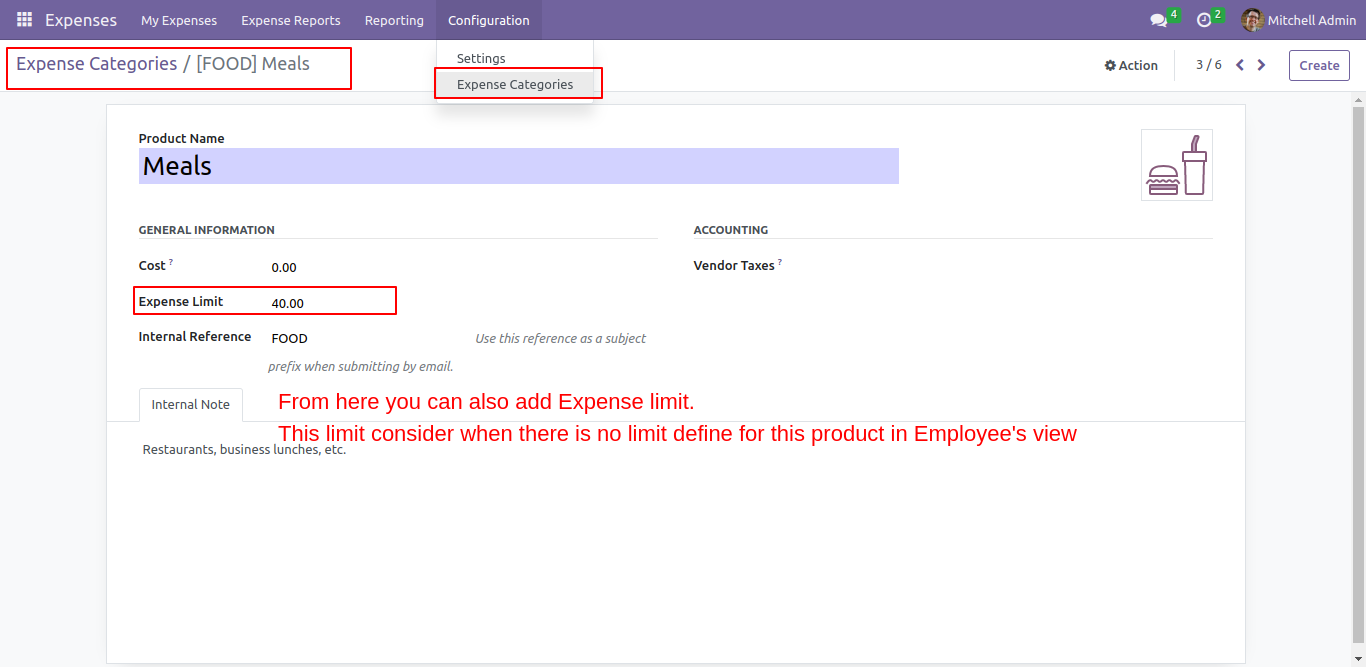Click the Expense Limit label
This screenshot has height=667, width=1366.
click(x=181, y=302)
